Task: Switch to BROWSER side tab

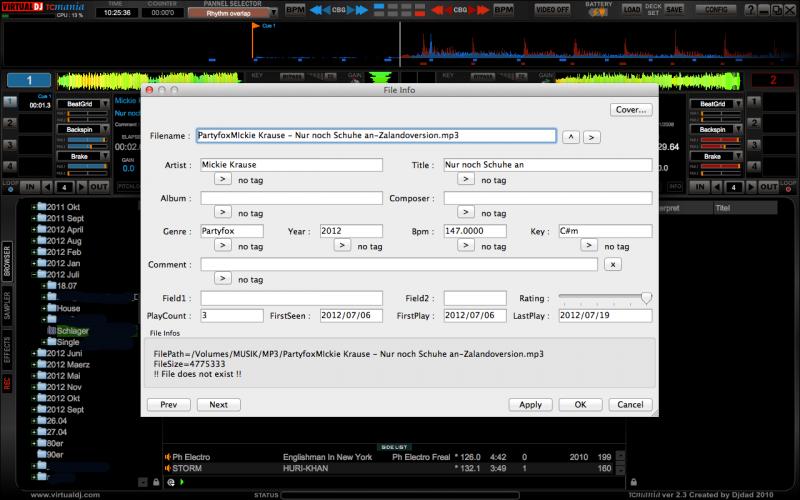Action: [7, 261]
